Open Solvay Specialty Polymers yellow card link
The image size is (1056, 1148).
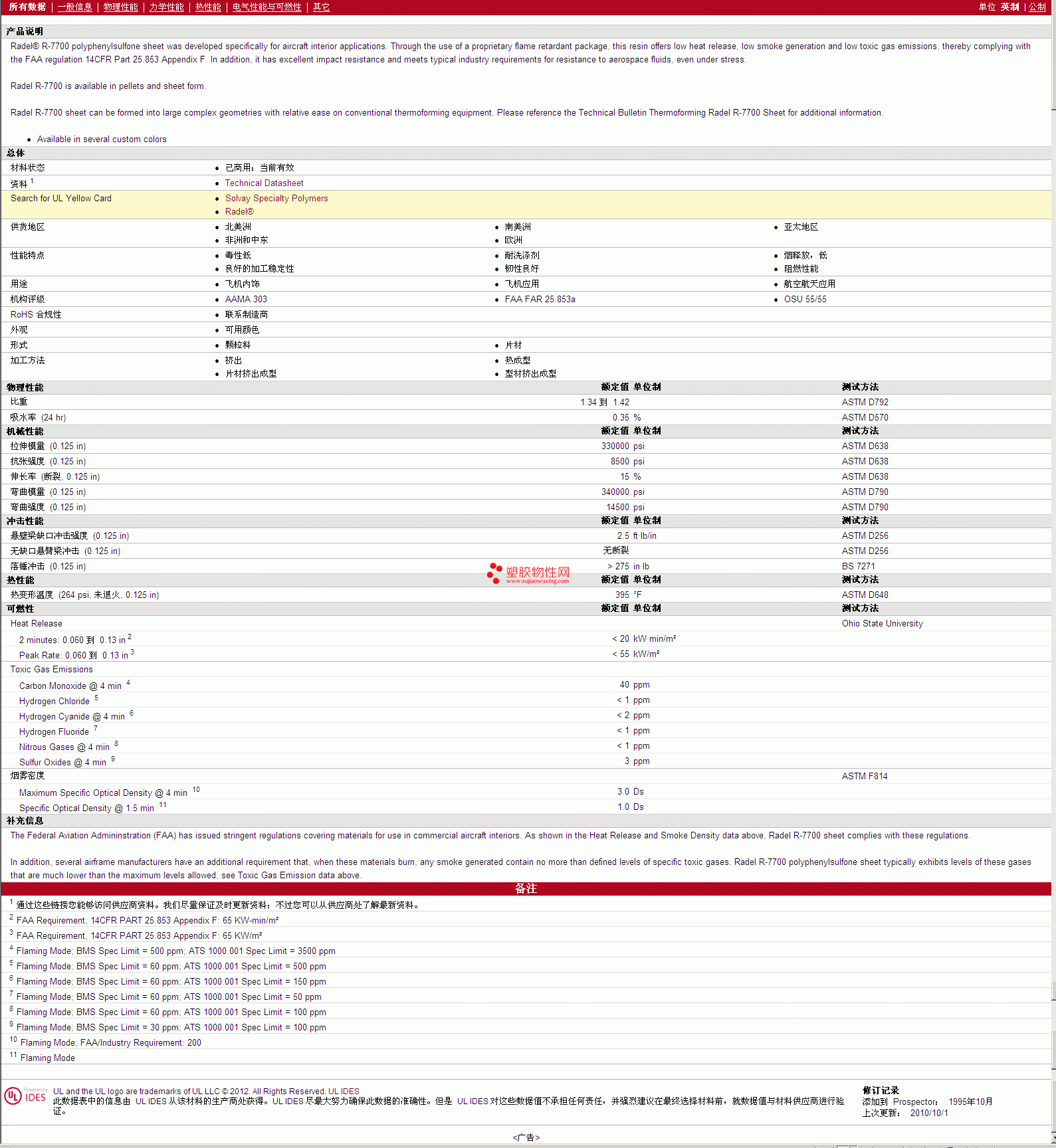(x=276, y=198)
